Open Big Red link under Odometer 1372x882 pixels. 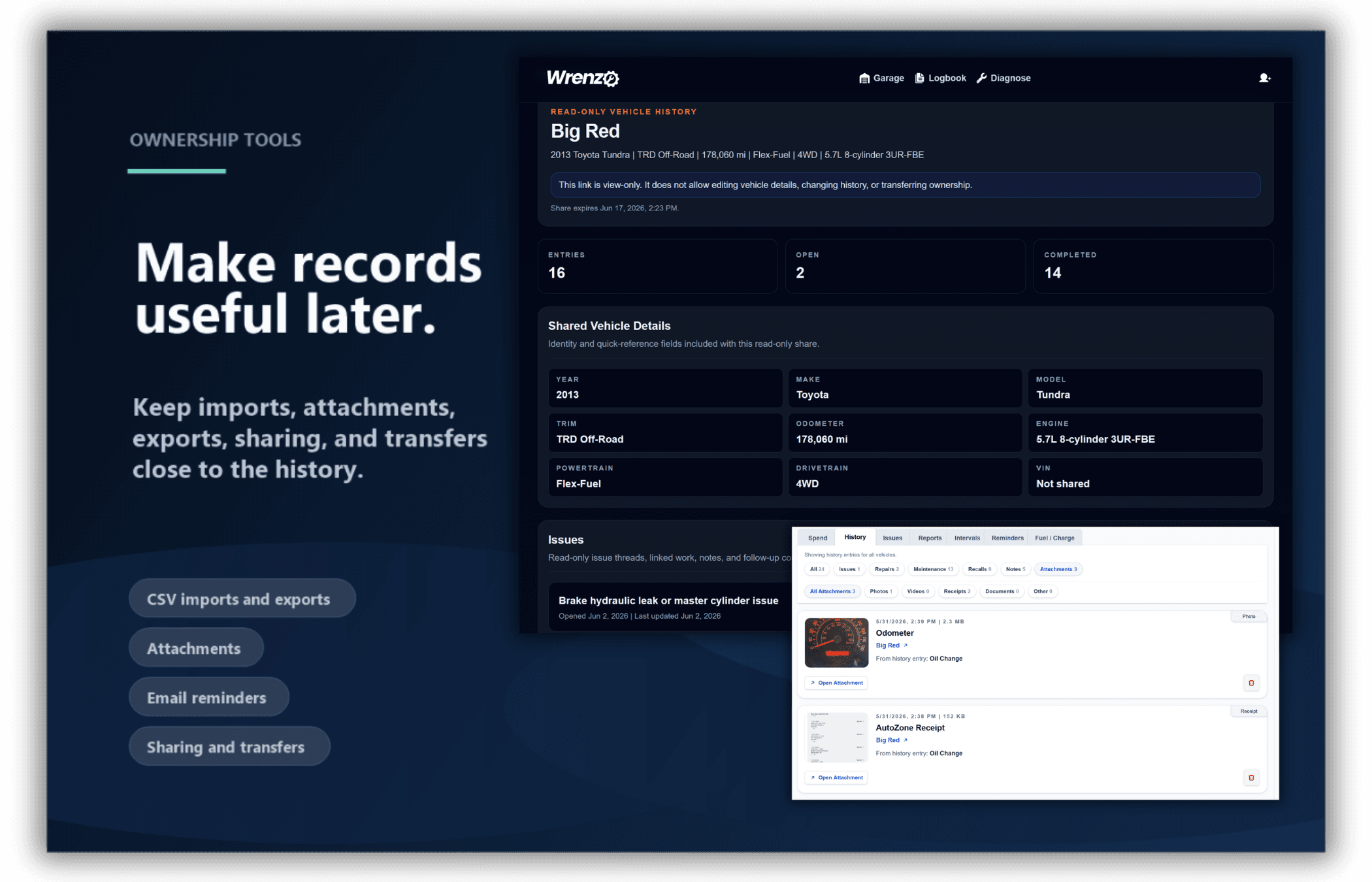(891, 645)
